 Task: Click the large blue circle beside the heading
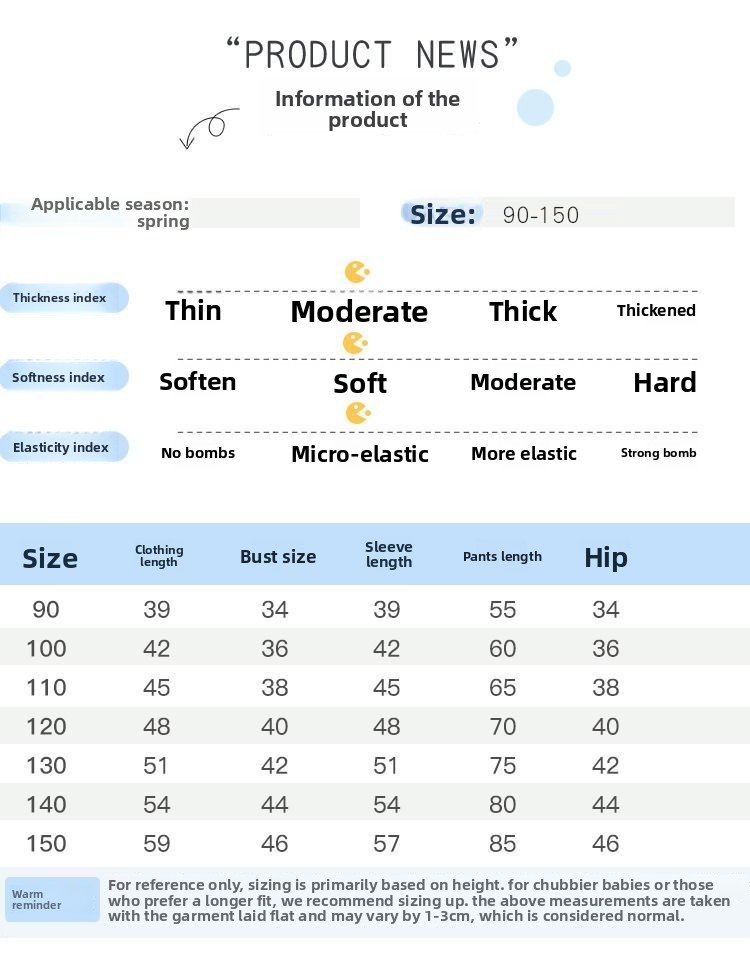(536, 107)
